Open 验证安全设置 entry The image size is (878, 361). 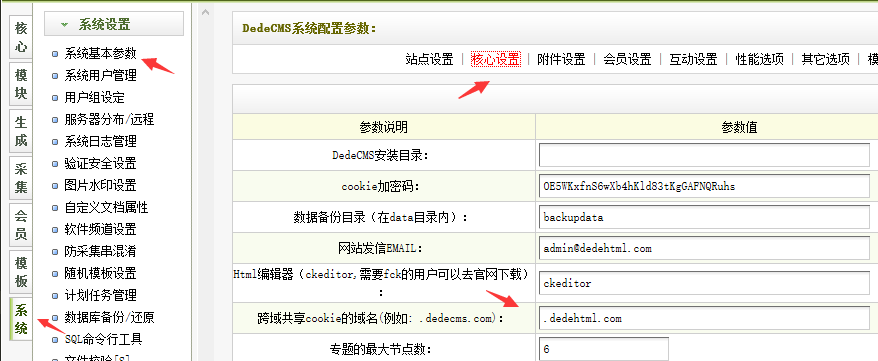pos(100,163)
